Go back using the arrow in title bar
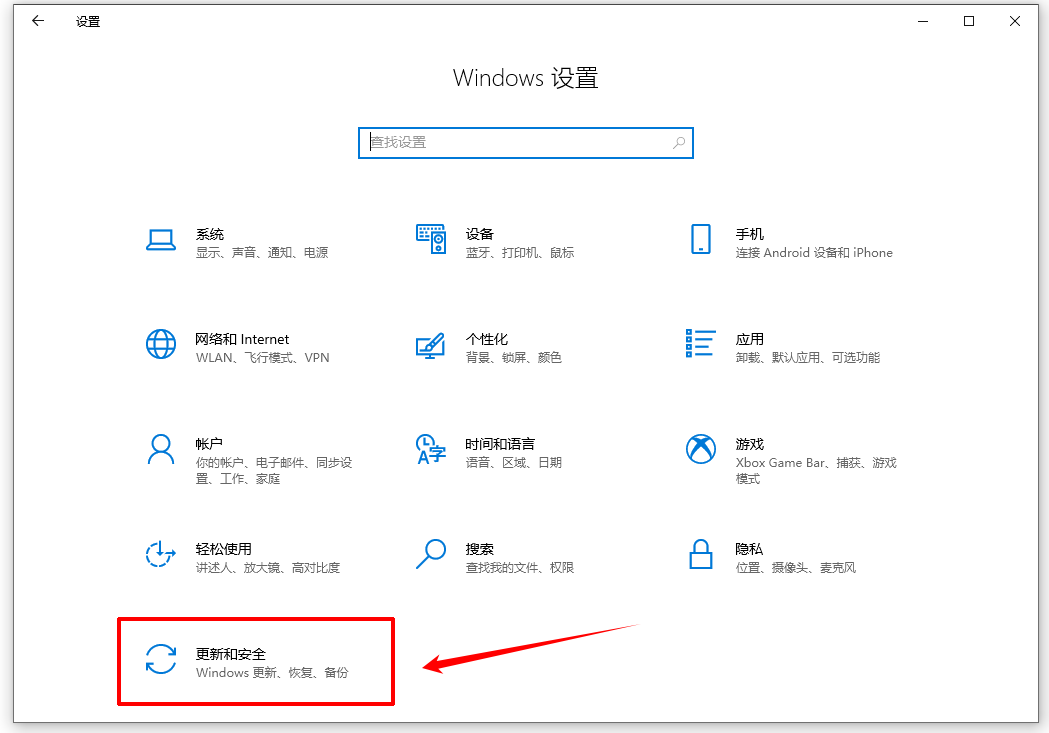 [38, 21]
